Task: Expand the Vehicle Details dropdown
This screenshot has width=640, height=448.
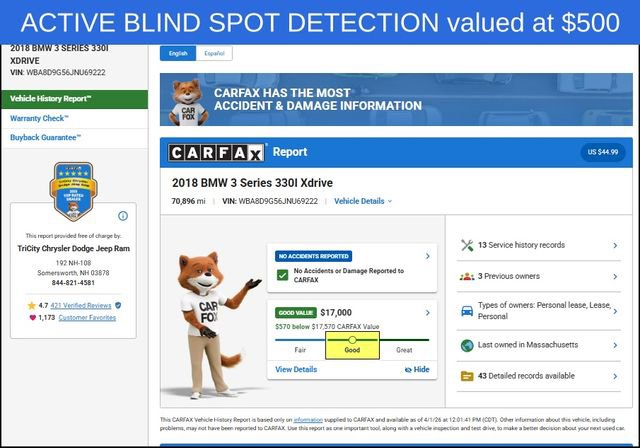Action: (x=363, y=201)
